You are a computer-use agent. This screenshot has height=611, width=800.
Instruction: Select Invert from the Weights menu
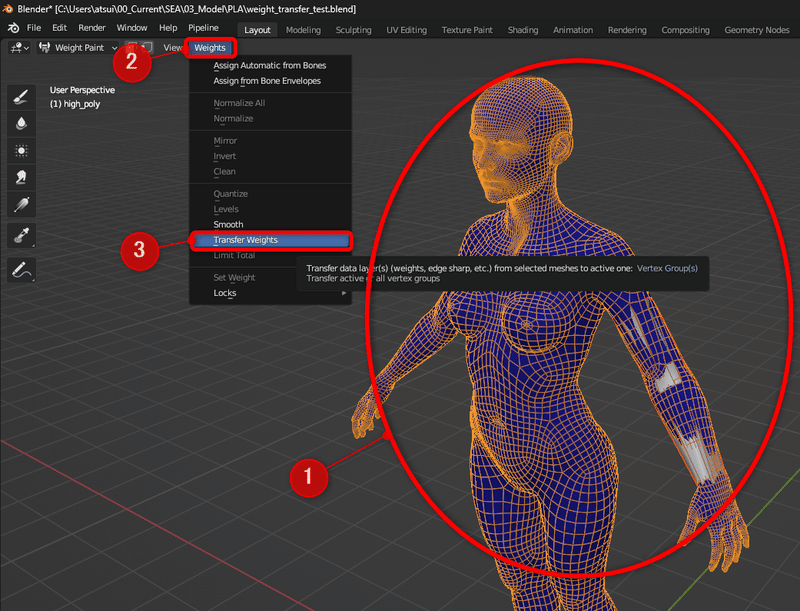(270, 156)
